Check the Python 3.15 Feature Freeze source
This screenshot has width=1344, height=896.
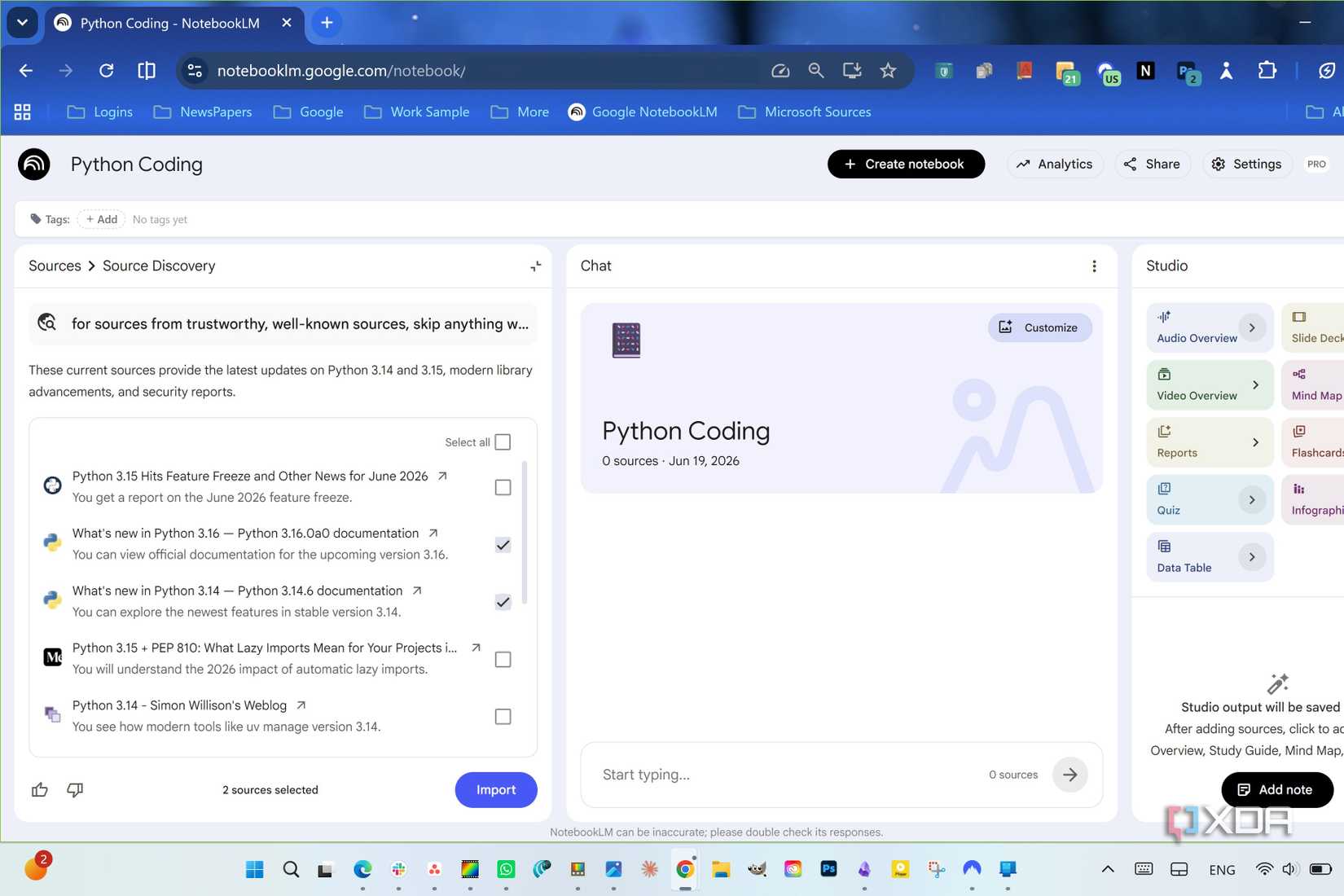503,487
